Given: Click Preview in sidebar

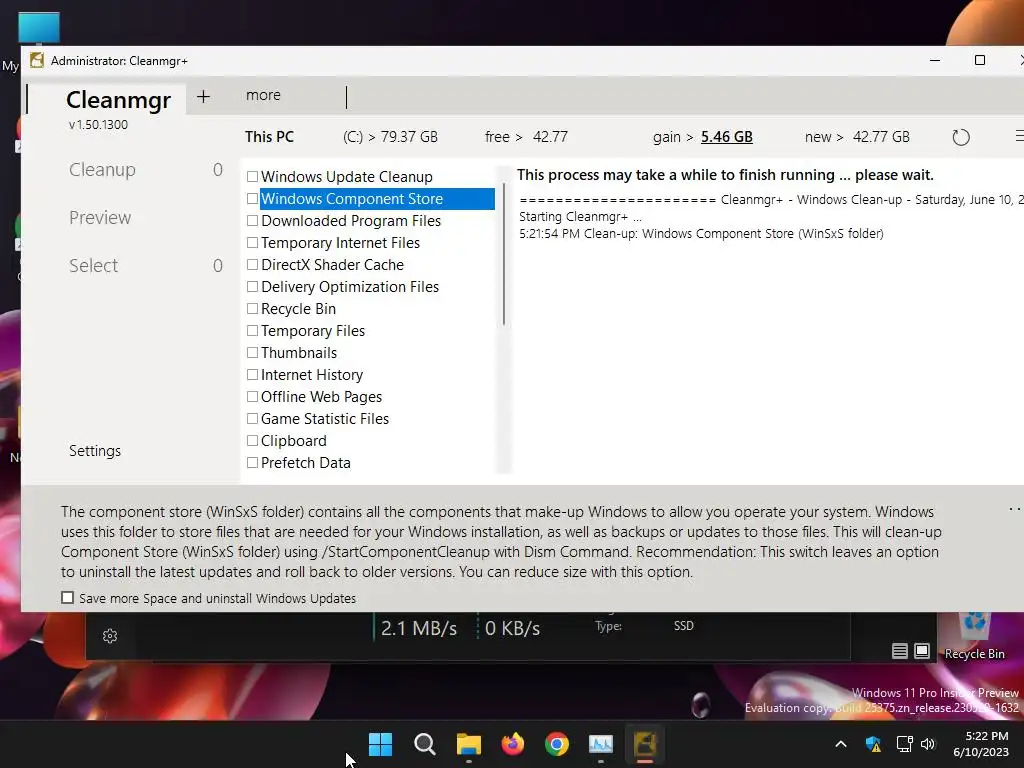Looking at the screenshot, I should (100, 217).
